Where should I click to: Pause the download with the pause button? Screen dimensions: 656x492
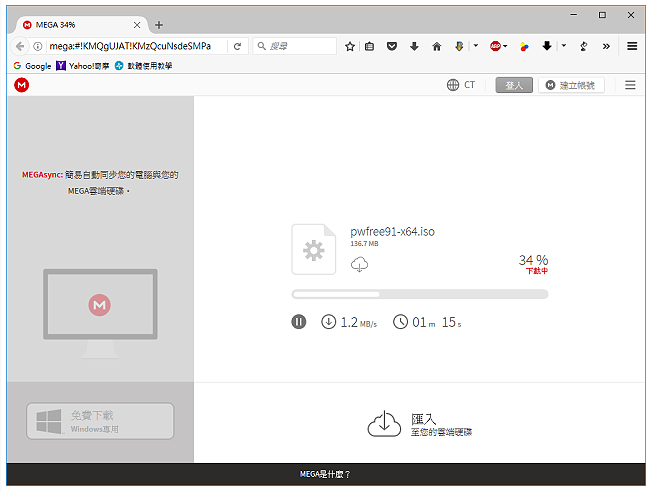(x=299, y=322)
